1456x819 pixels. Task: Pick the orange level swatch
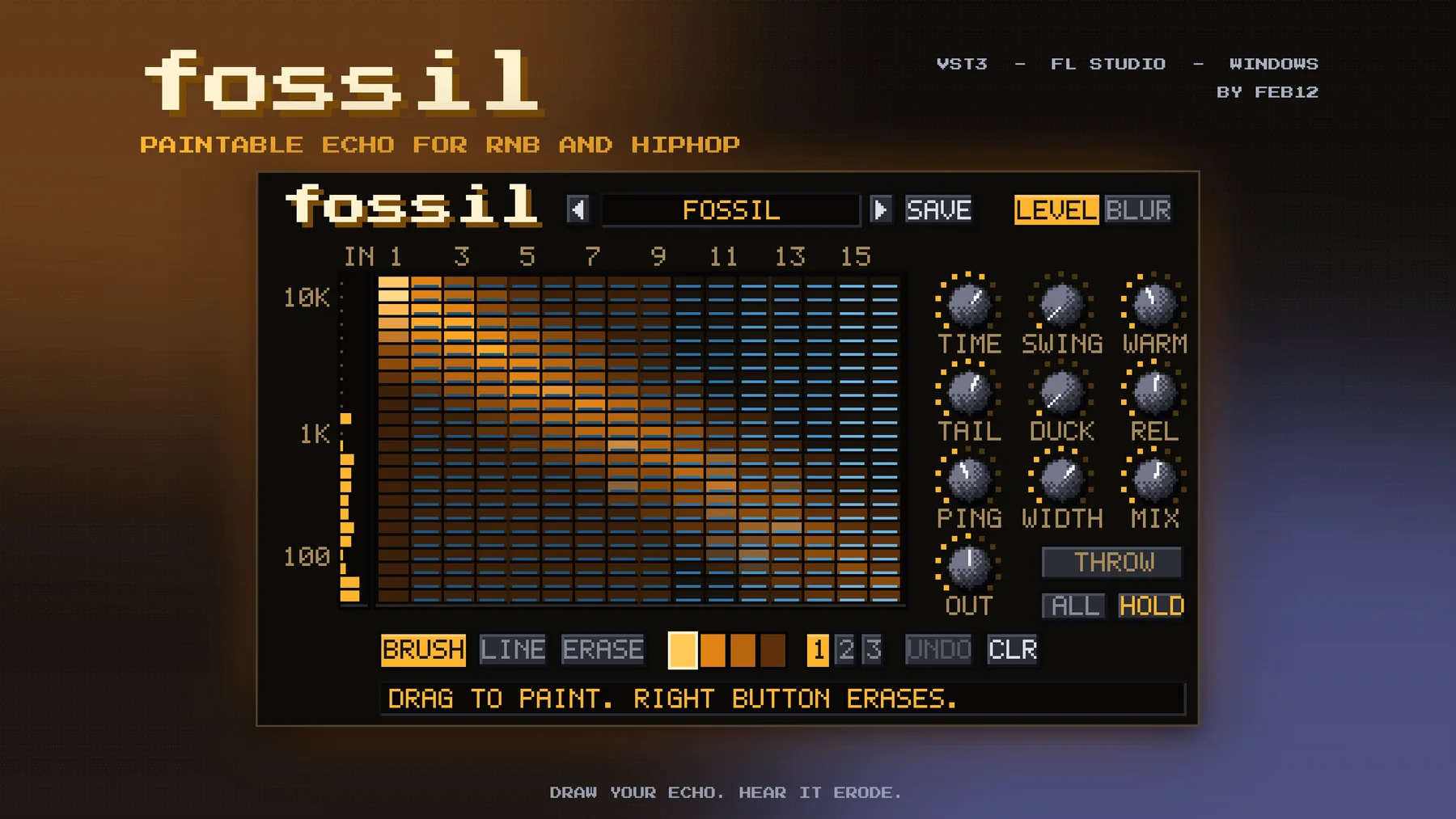point(713,651)
